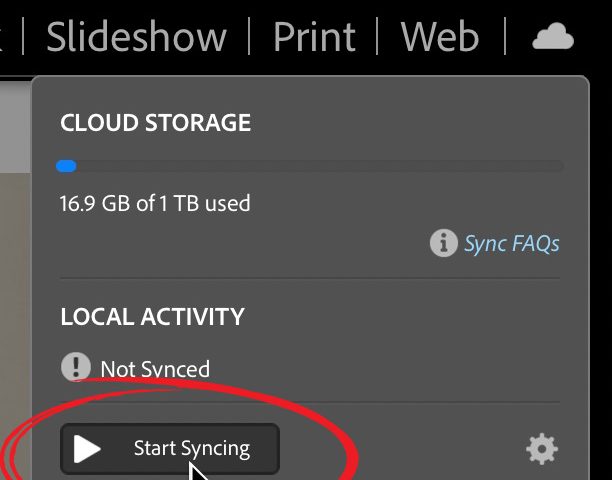Open the Sync FAQs link

click(511, 243)
